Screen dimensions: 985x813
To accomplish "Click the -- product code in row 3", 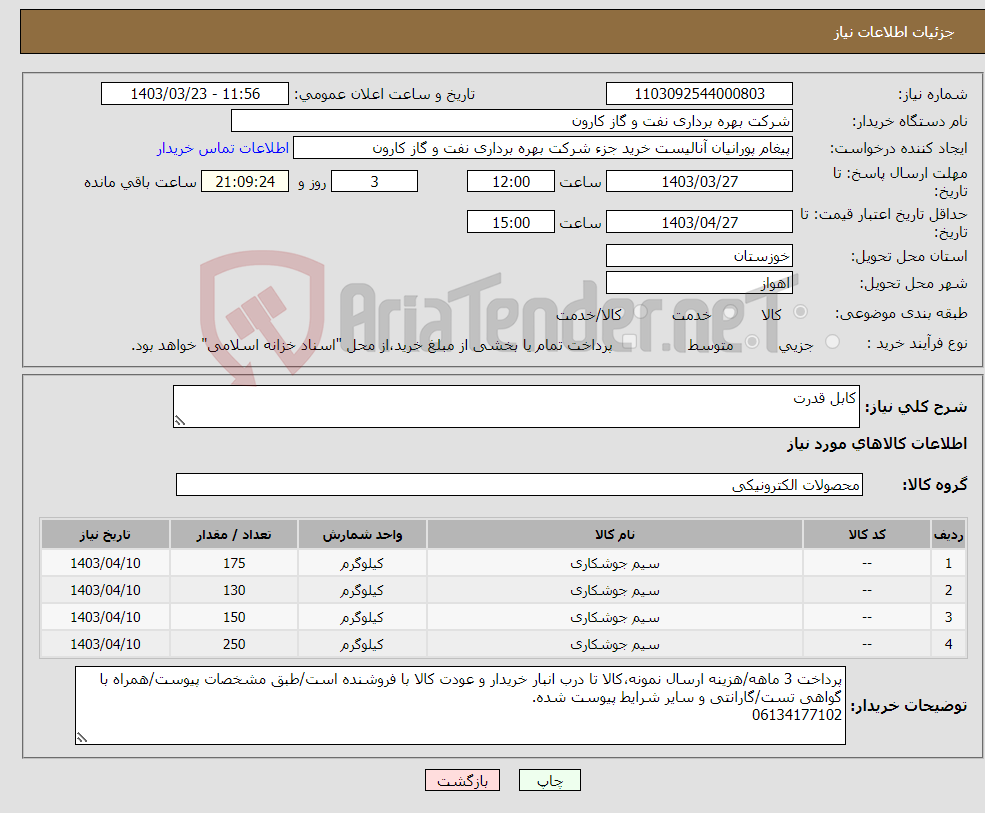I will coord(867,617).
